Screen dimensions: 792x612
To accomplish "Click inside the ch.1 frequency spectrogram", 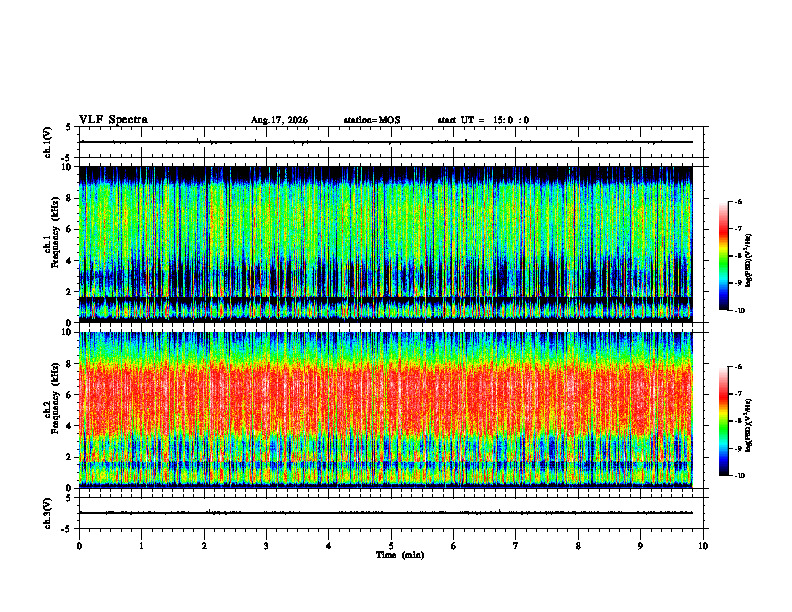I will (386, 244).
